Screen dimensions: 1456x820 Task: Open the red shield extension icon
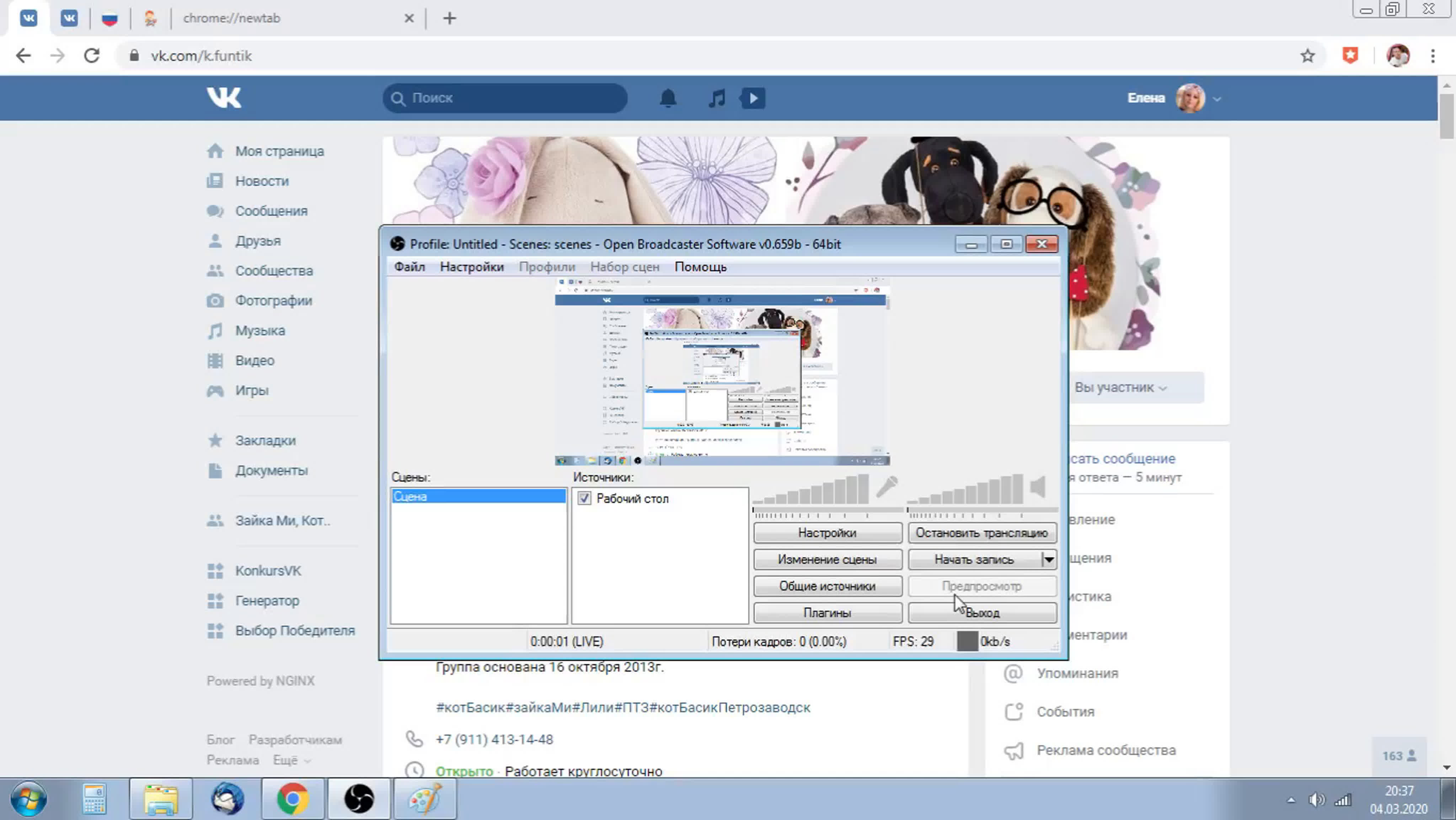1350,55
